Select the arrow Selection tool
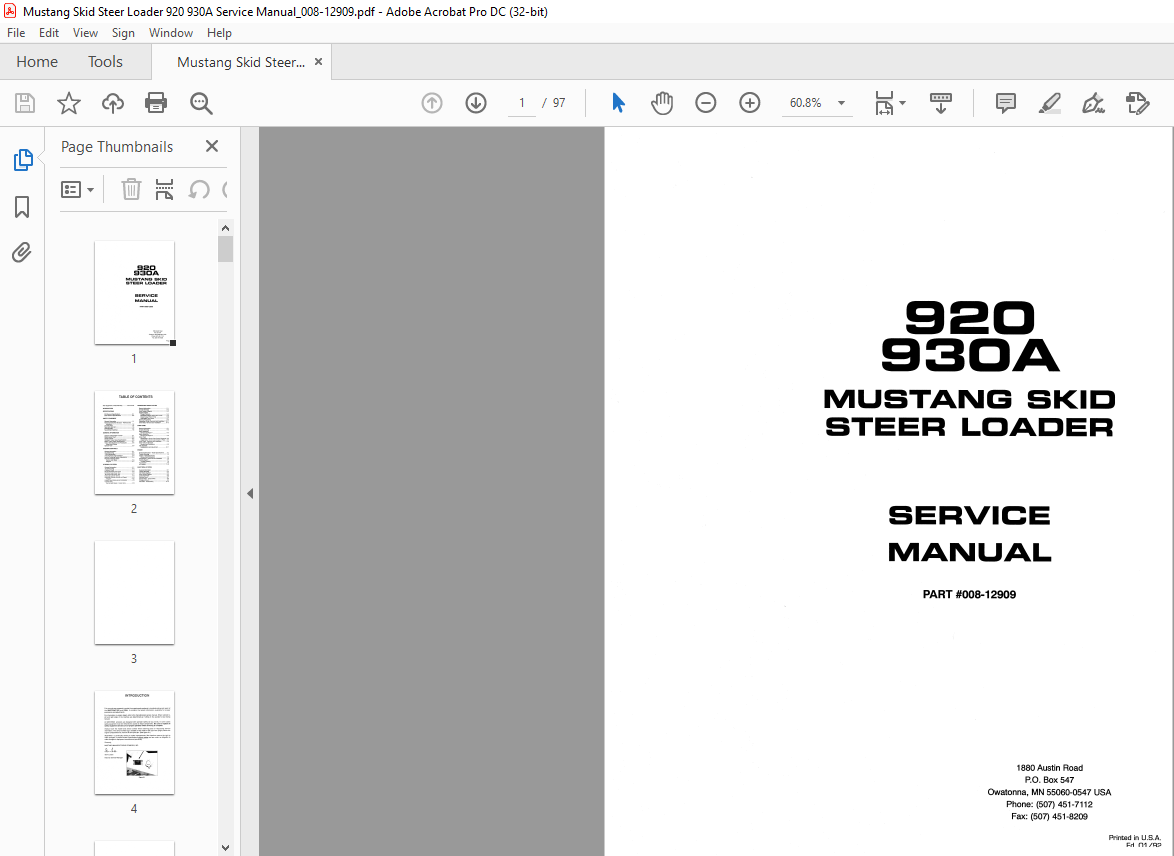 [x=618, y=103]
